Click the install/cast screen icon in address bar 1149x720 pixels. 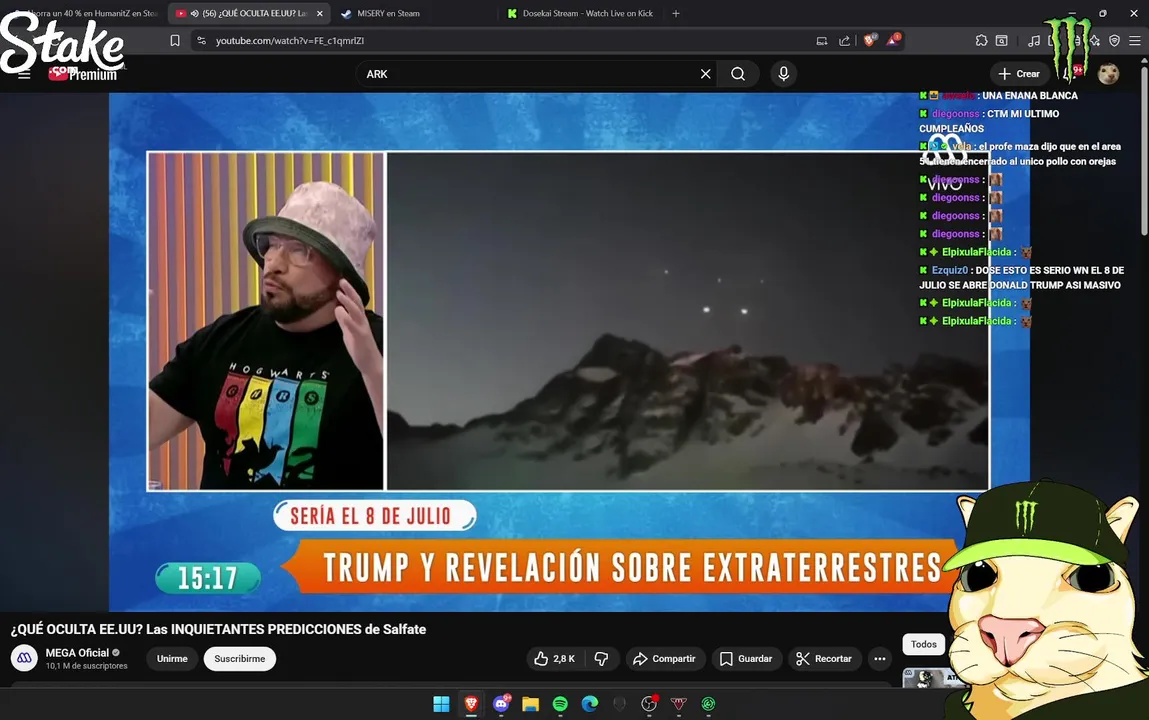point(821,41)
